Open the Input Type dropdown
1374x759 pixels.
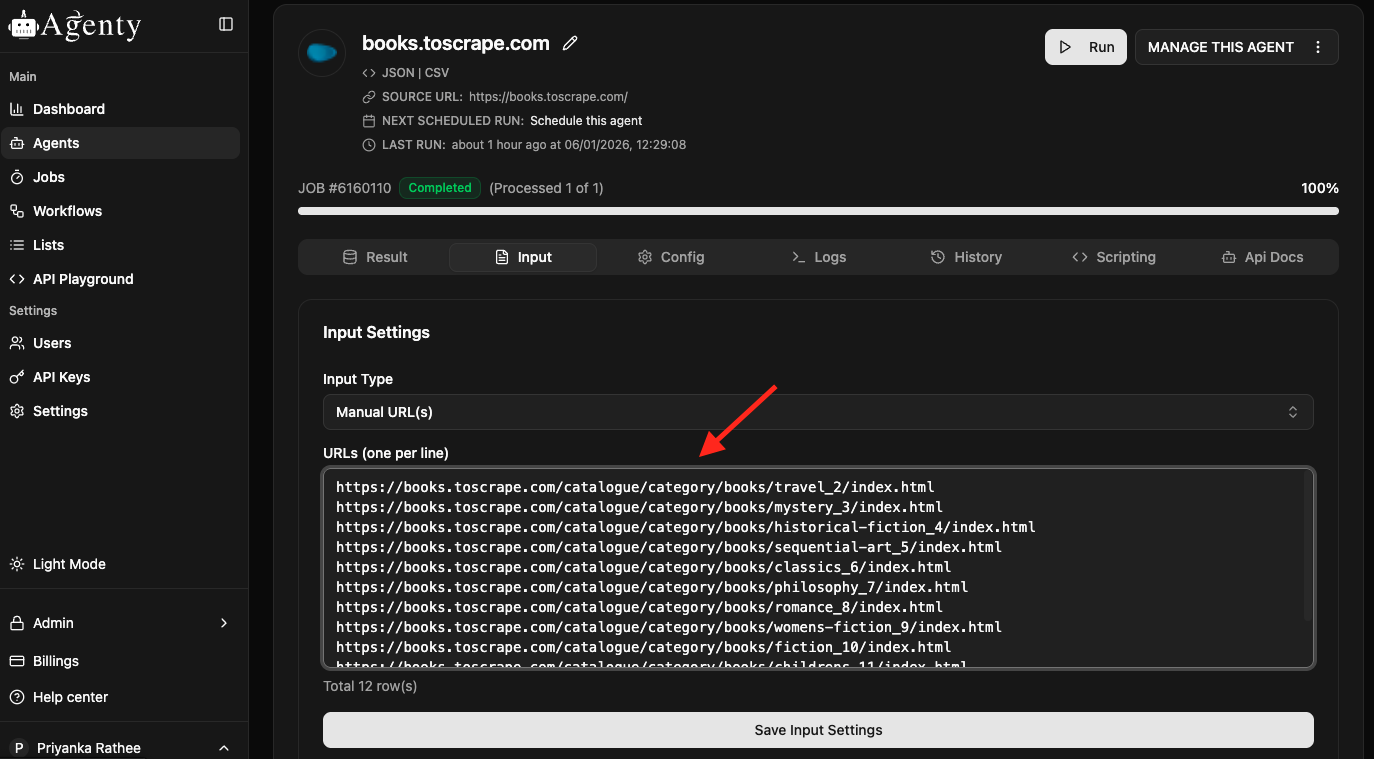point(817,412)
